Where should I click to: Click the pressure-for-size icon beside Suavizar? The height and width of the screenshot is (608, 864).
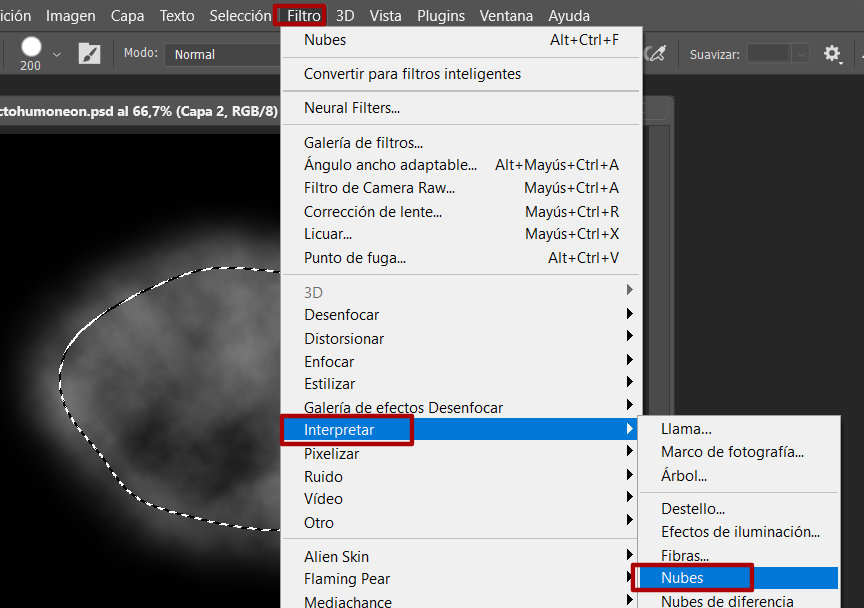point(656,54)
